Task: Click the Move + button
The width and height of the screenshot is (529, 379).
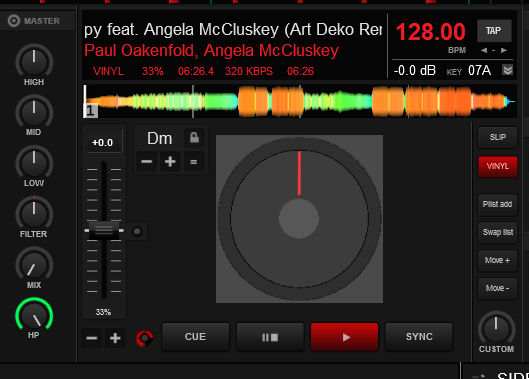Action: [498, 260]
